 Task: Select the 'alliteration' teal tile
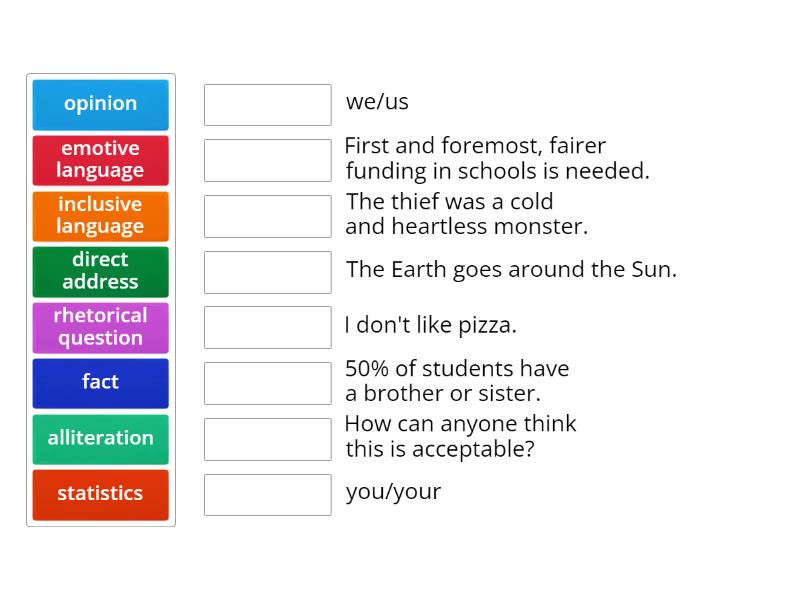click(x=100, y=439)
